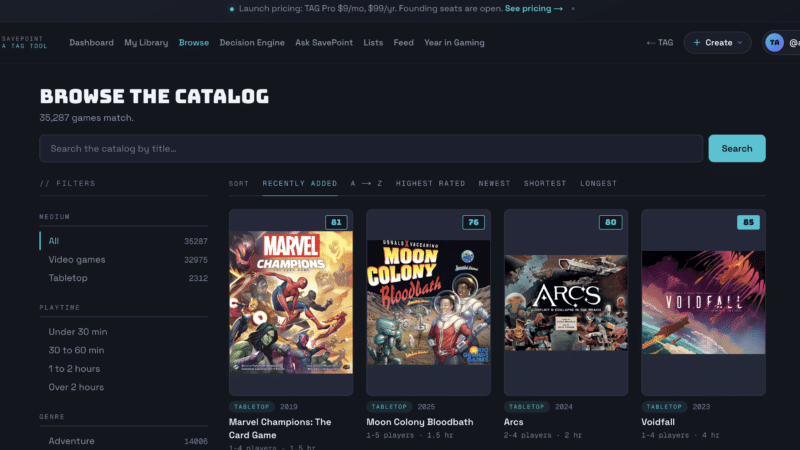
Task: Select the All medium filter
Action: (123, 241)
